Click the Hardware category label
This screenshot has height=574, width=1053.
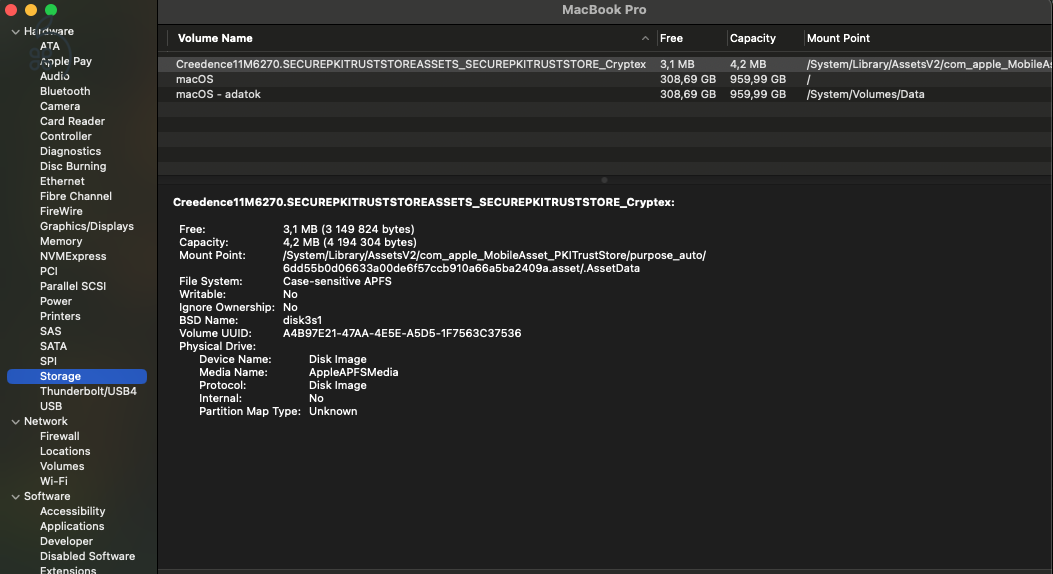point(48,32)
